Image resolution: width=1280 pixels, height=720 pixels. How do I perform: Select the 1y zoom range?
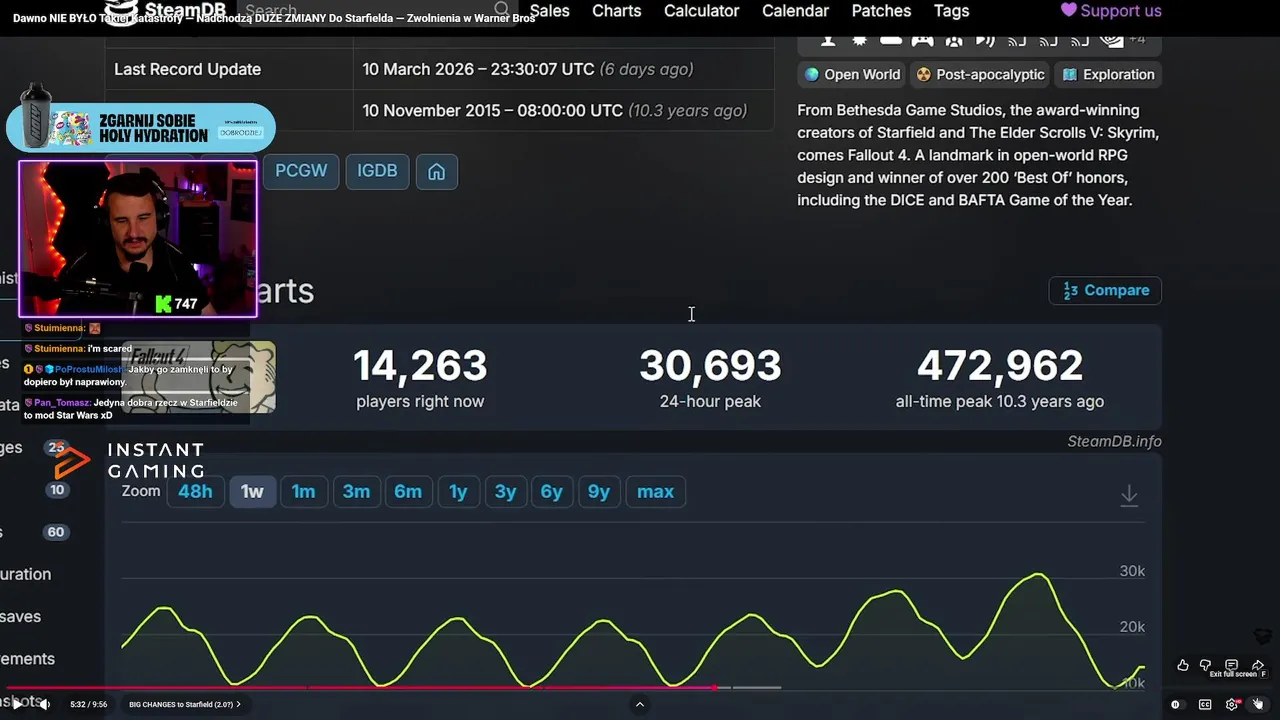(x=458, y=491)
